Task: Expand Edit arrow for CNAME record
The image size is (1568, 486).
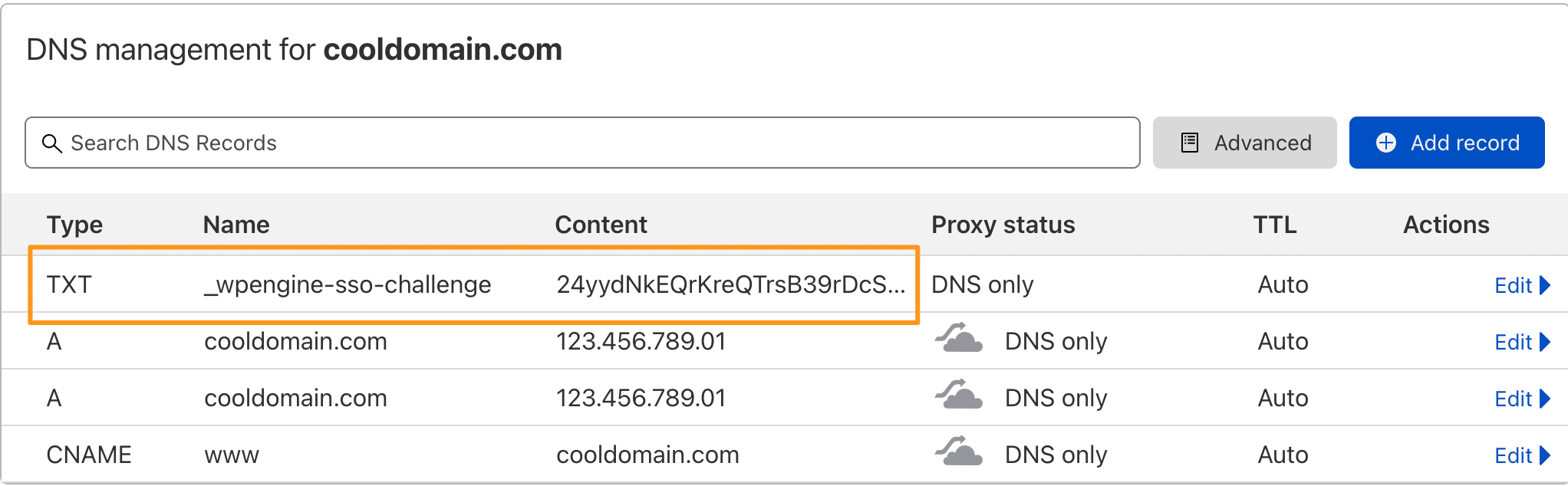Action: [x=1545, y=455]
